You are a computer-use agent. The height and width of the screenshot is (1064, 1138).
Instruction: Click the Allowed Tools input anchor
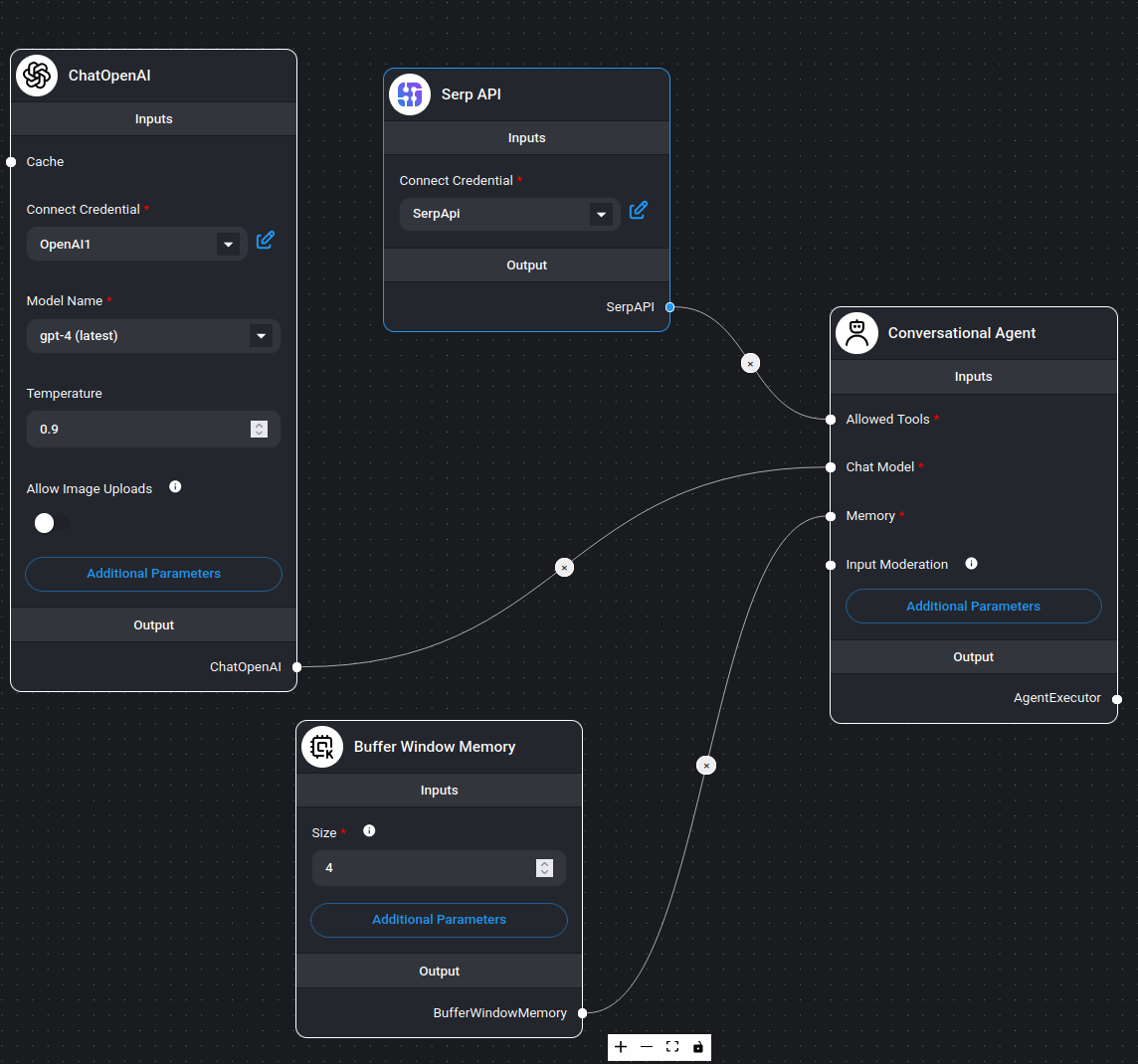tap(831, 420)
